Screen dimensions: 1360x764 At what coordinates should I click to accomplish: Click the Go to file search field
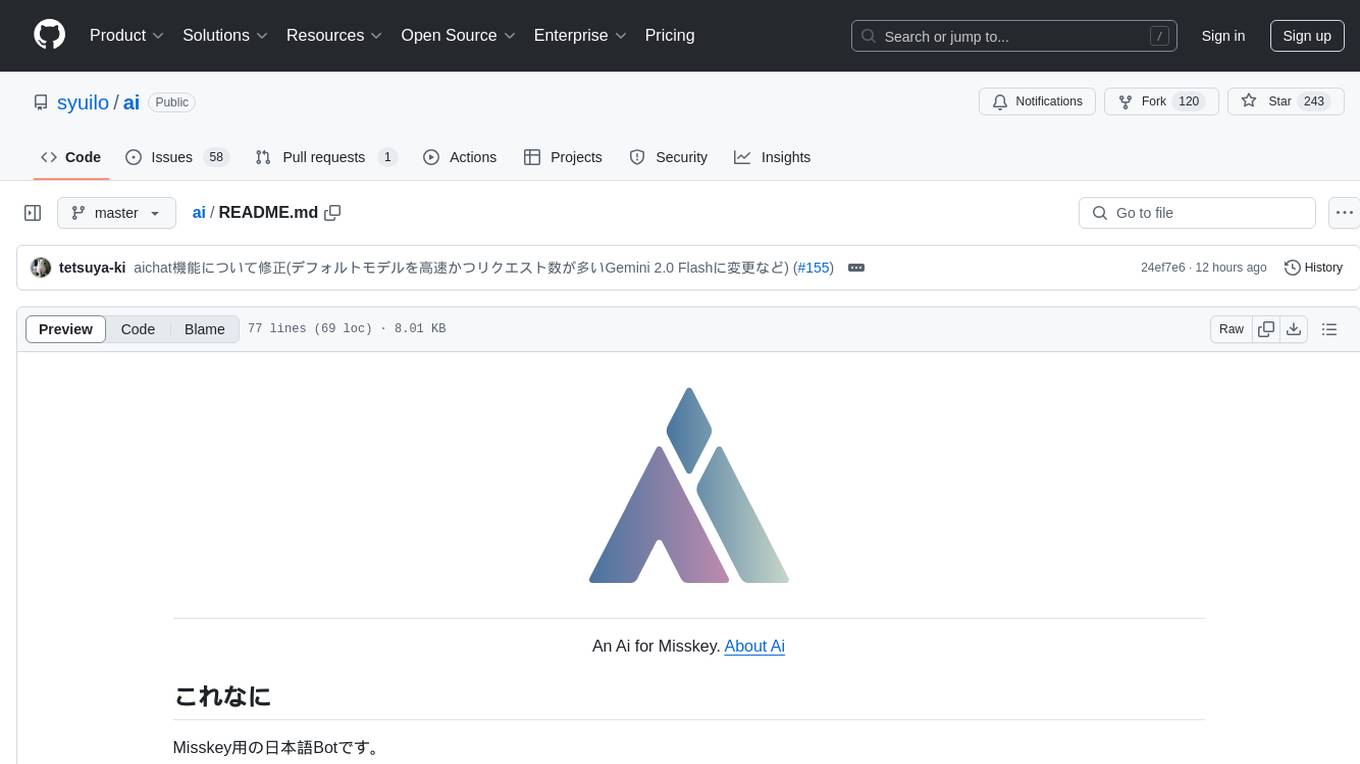[1197, 213]
